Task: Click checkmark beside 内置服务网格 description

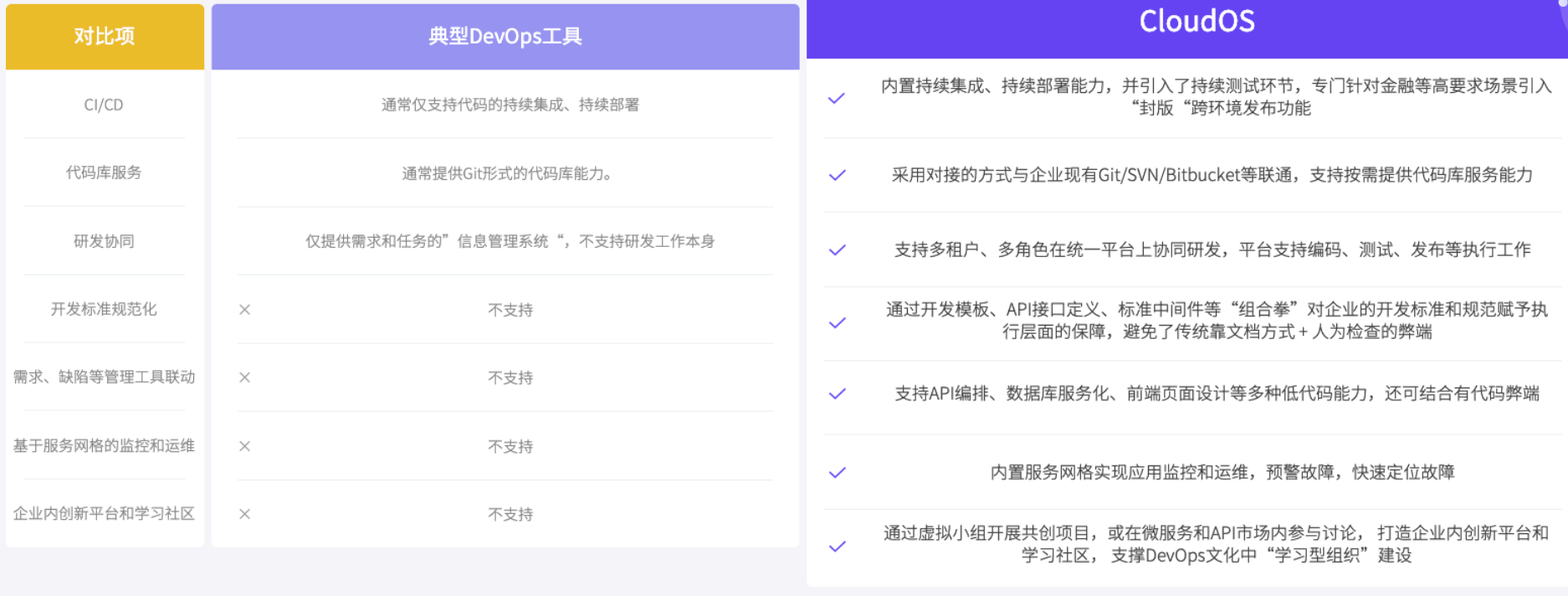Action: pos(837,472)
